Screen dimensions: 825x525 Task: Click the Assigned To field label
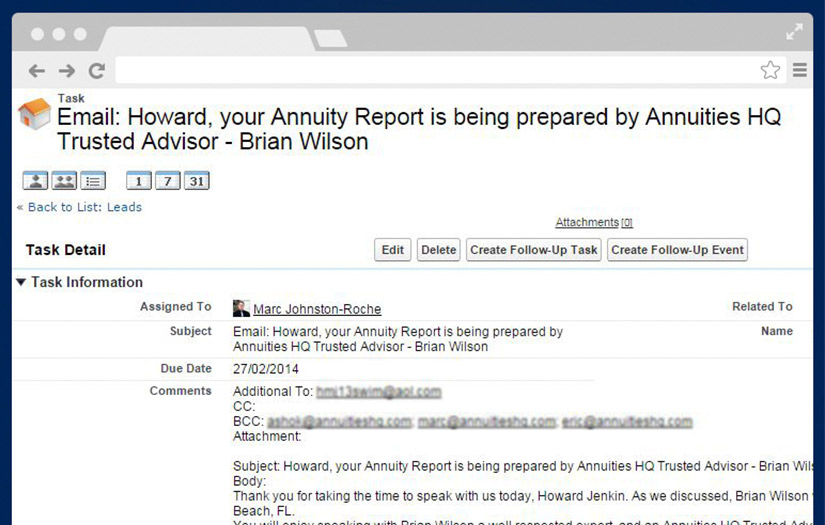coord(176,306)
